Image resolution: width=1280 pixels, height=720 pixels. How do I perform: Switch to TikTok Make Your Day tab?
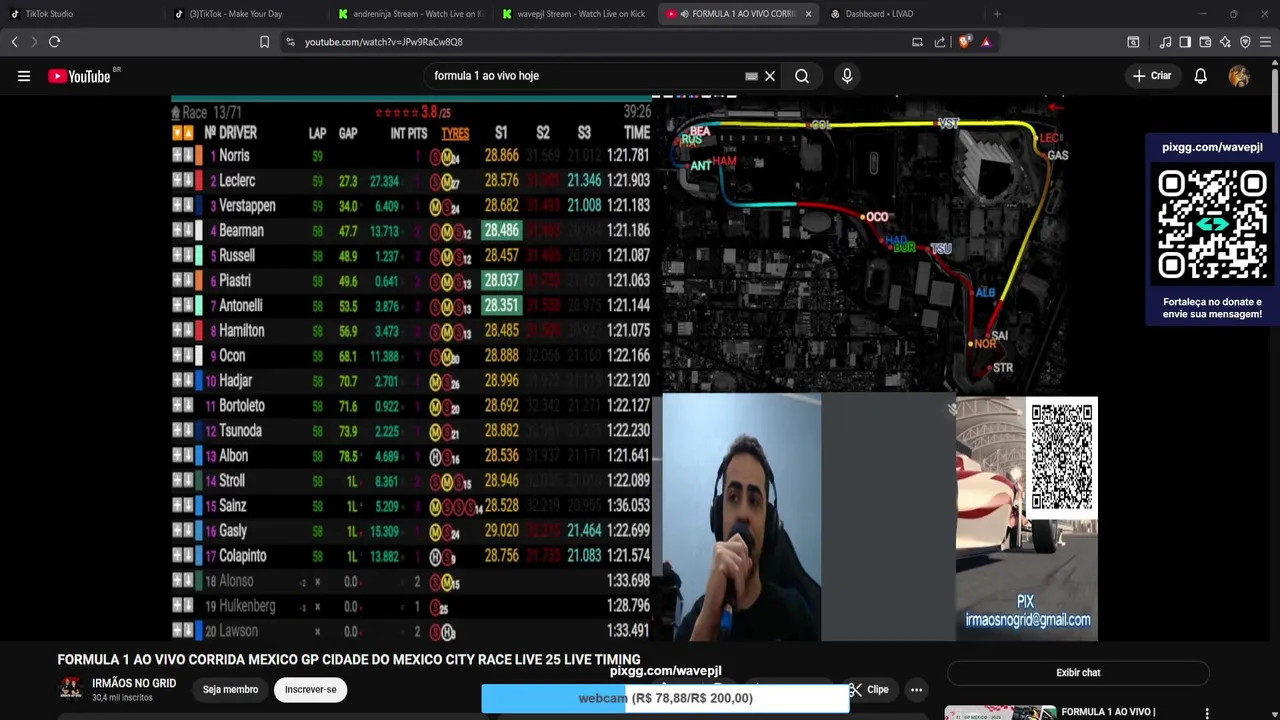coord(246,14)
